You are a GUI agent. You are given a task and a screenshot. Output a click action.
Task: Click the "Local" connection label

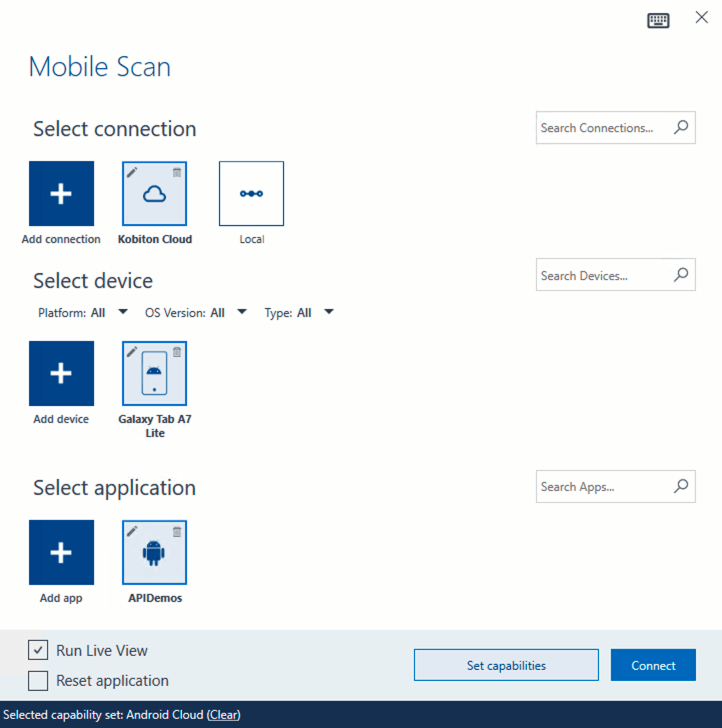252,239
